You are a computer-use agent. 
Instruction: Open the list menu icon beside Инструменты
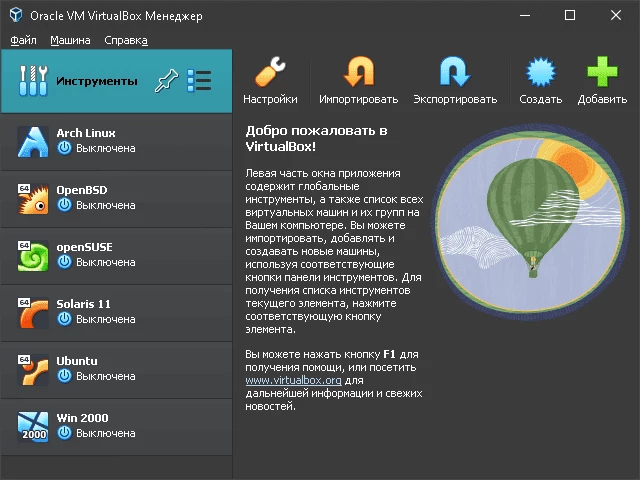point(199,80)
